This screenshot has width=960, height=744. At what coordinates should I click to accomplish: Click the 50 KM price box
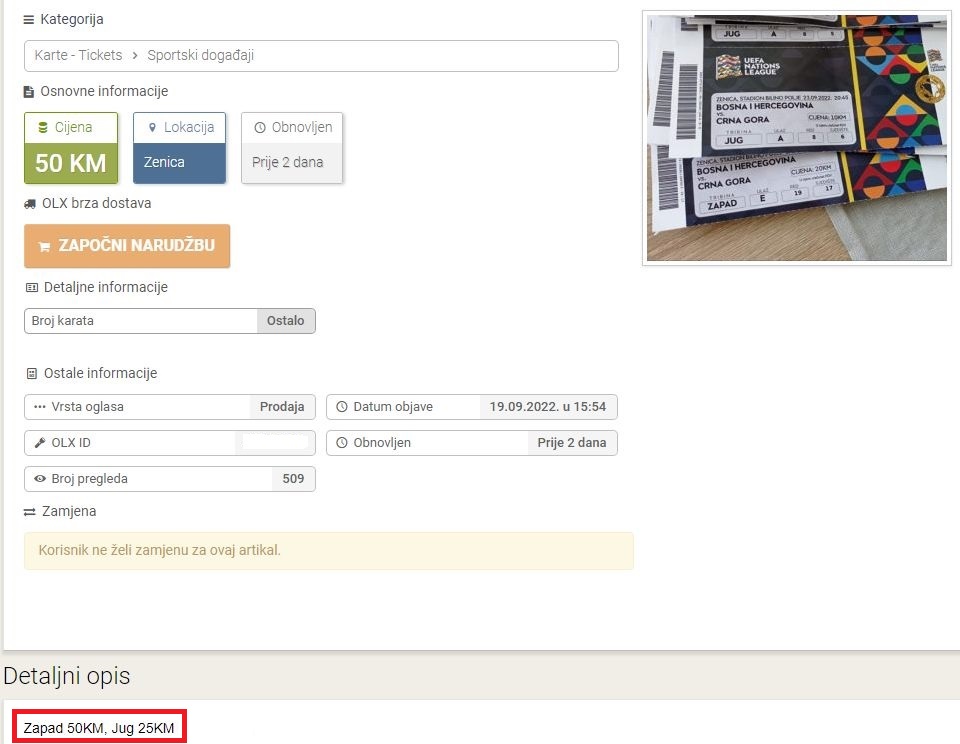(71, 163)
